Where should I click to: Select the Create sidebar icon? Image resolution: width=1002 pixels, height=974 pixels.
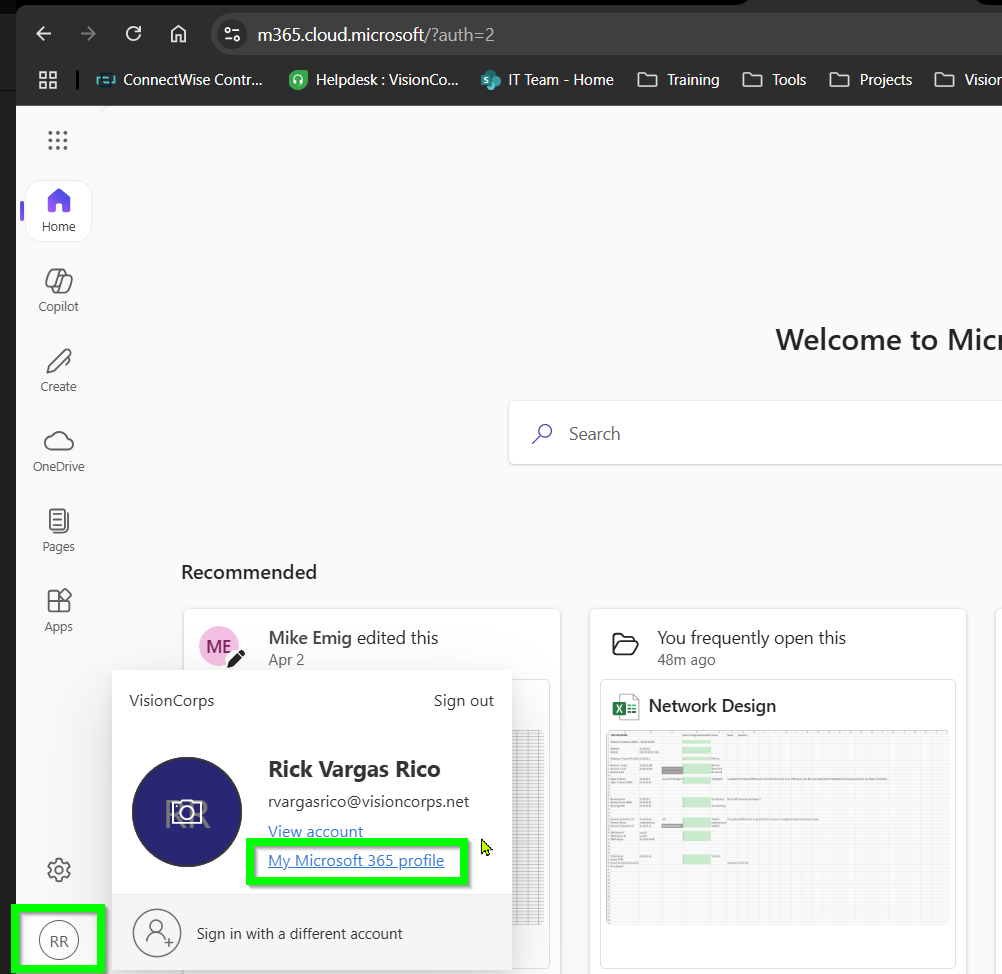(58, 370)
